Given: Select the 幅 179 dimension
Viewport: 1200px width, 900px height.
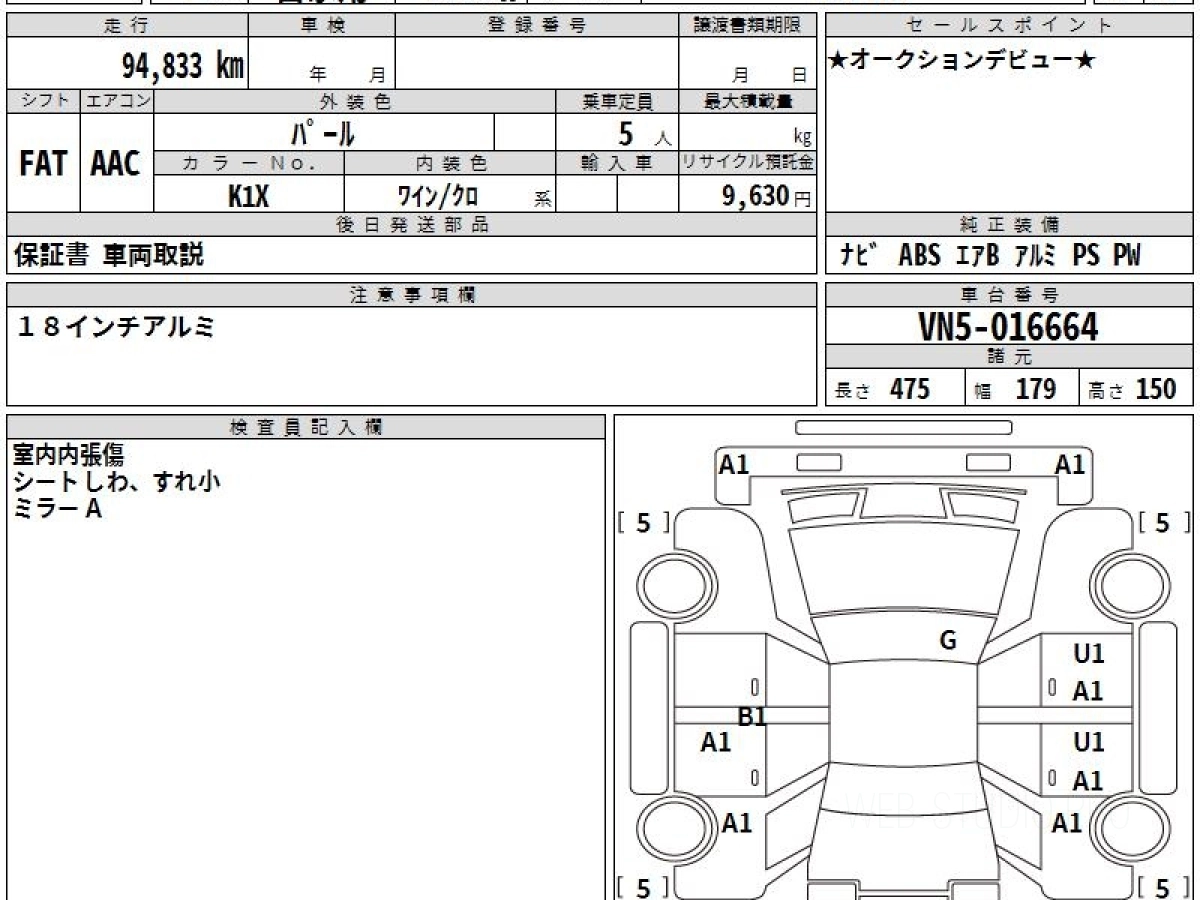Looking at the screenshot, I should [x=1015, y=389].
